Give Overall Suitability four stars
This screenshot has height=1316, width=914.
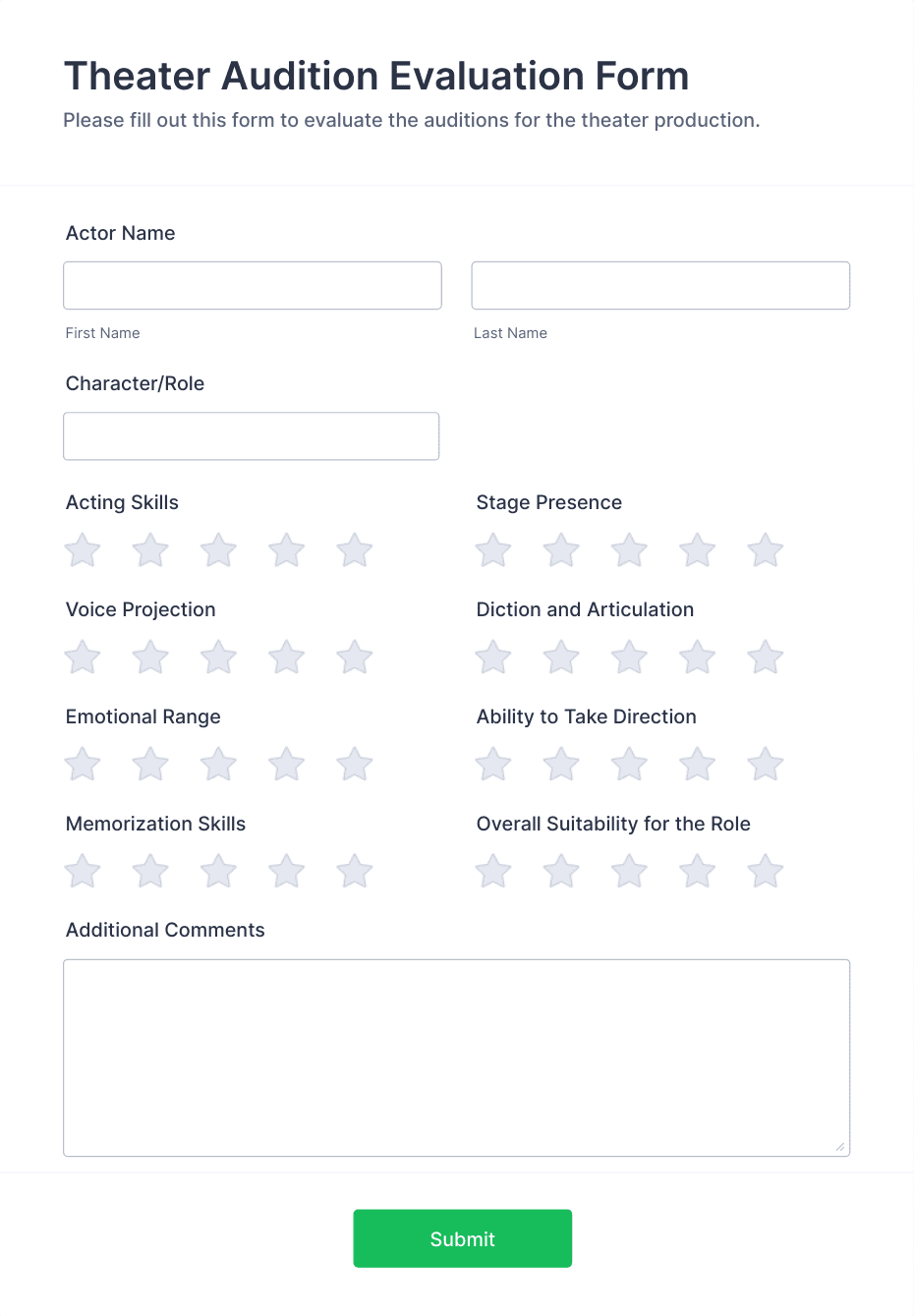[x=697, y=871]
